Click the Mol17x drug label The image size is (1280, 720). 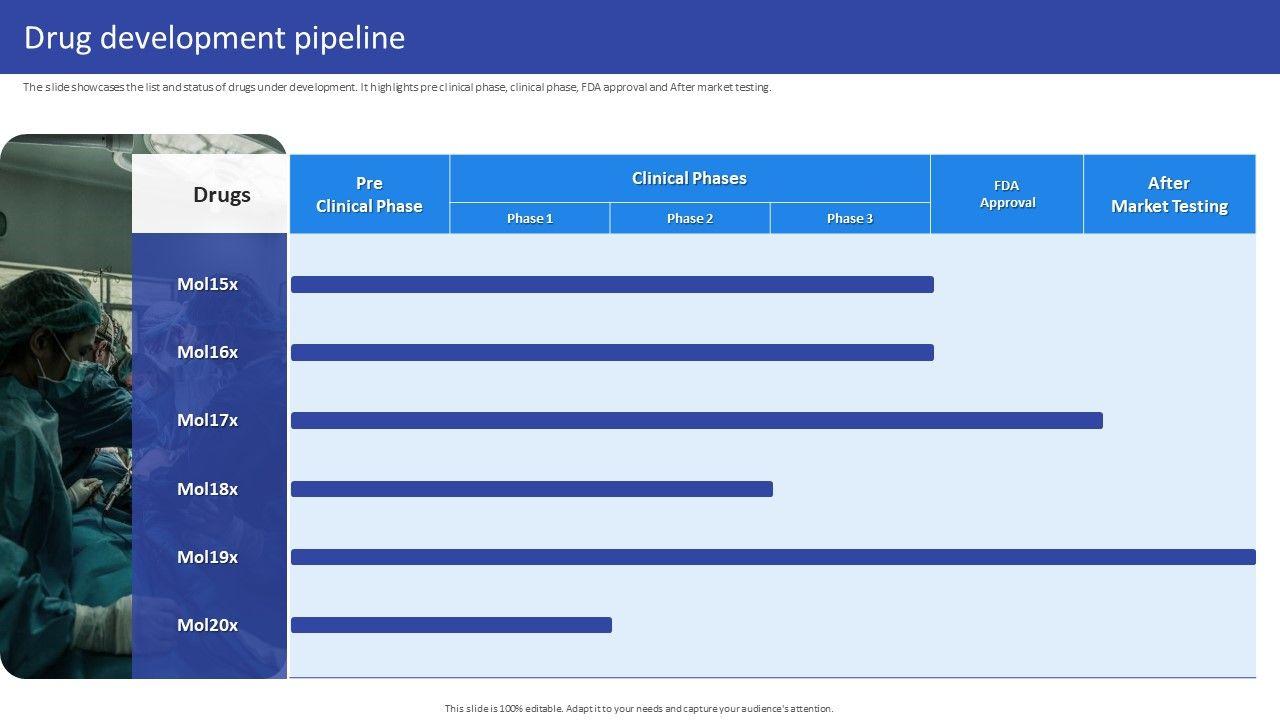click(208, 420)
